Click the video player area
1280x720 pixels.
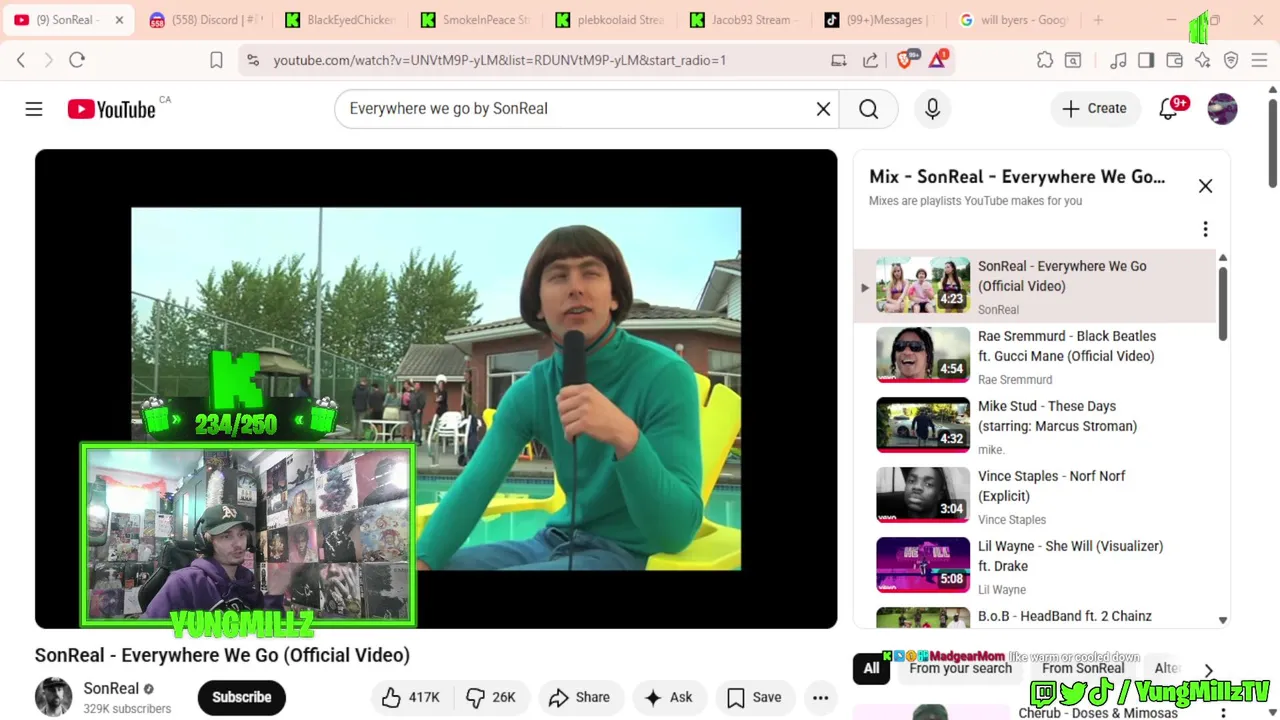click(436, 389)
